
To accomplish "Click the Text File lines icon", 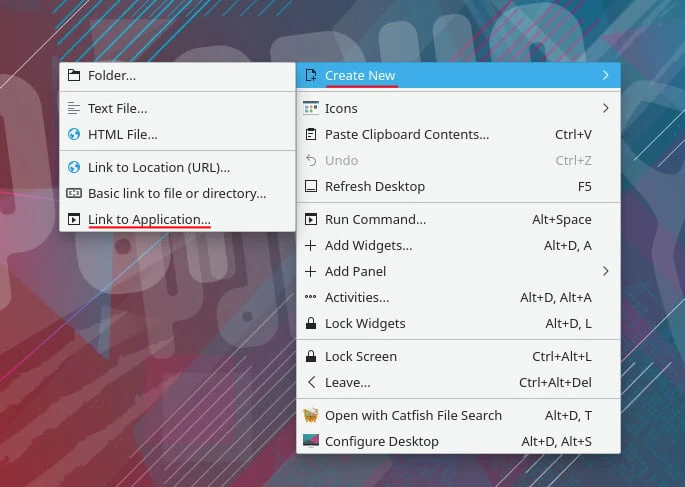I will pyautogui.click(x=73, y=108).
